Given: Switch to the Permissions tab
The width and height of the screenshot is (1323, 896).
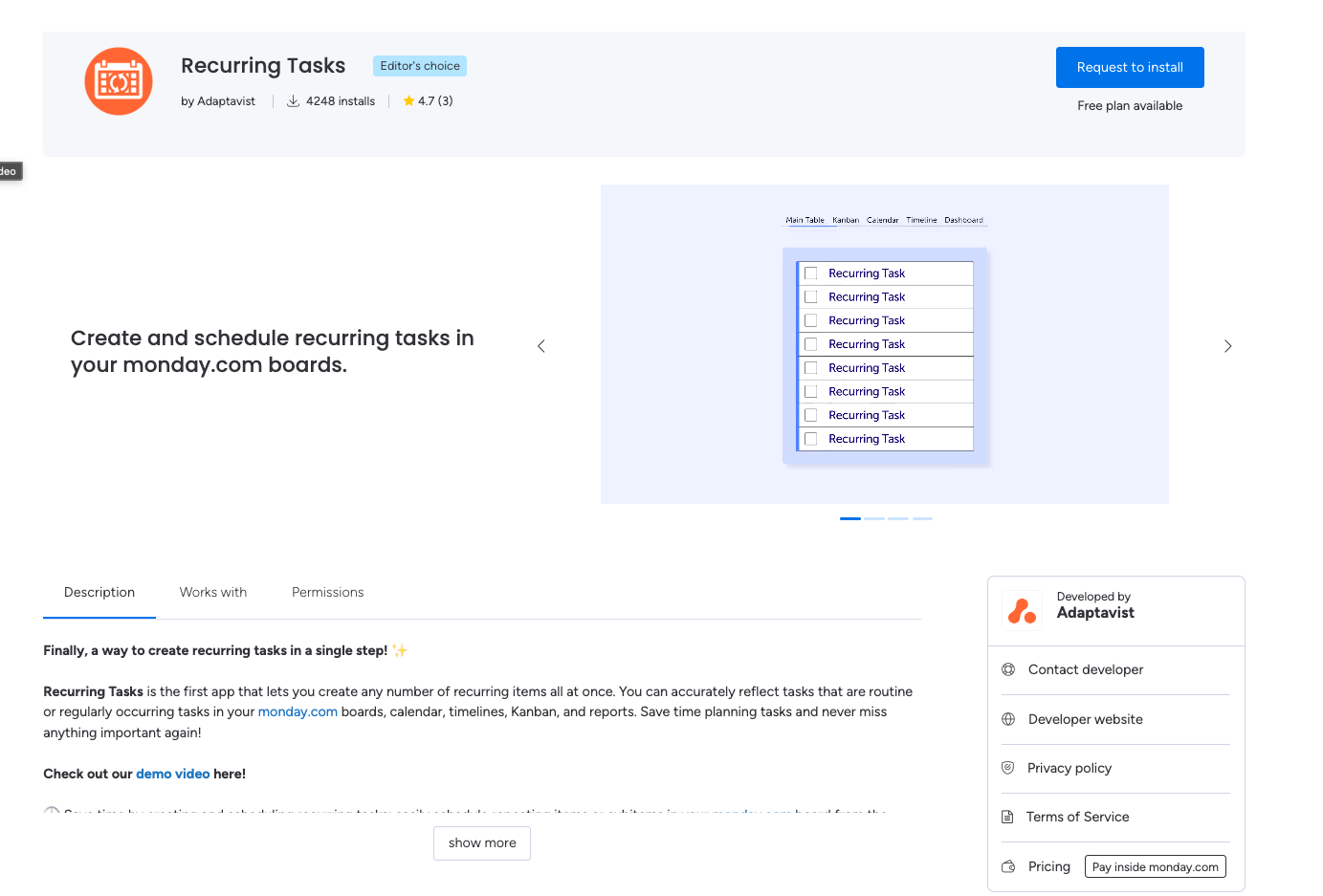Looking at the screenshot, I should [328, 592].
